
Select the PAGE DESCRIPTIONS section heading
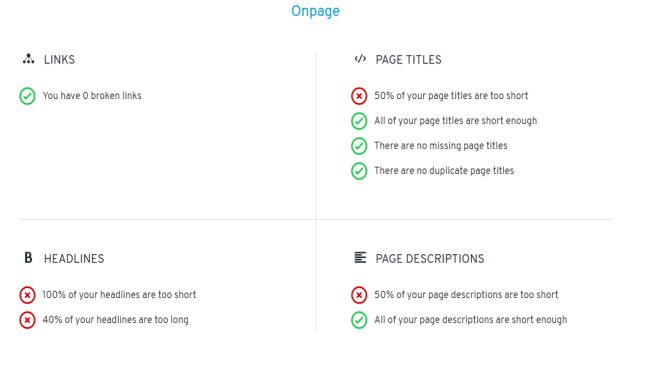(x=430, y=259)
